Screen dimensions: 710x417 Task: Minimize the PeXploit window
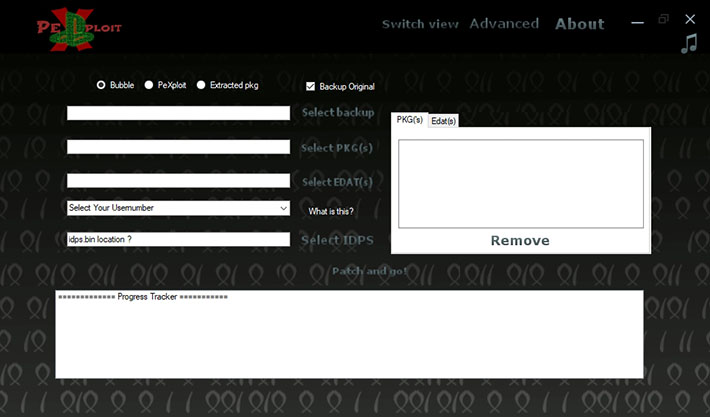[638, 23]
